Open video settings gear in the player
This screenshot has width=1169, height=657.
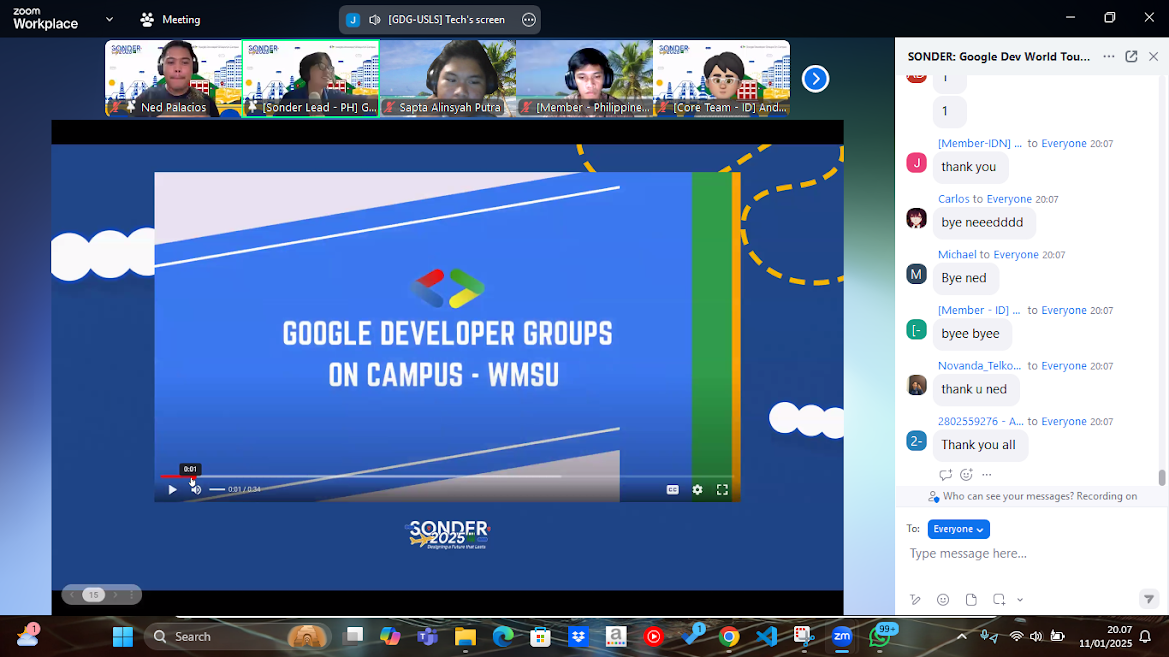[697, 490]
